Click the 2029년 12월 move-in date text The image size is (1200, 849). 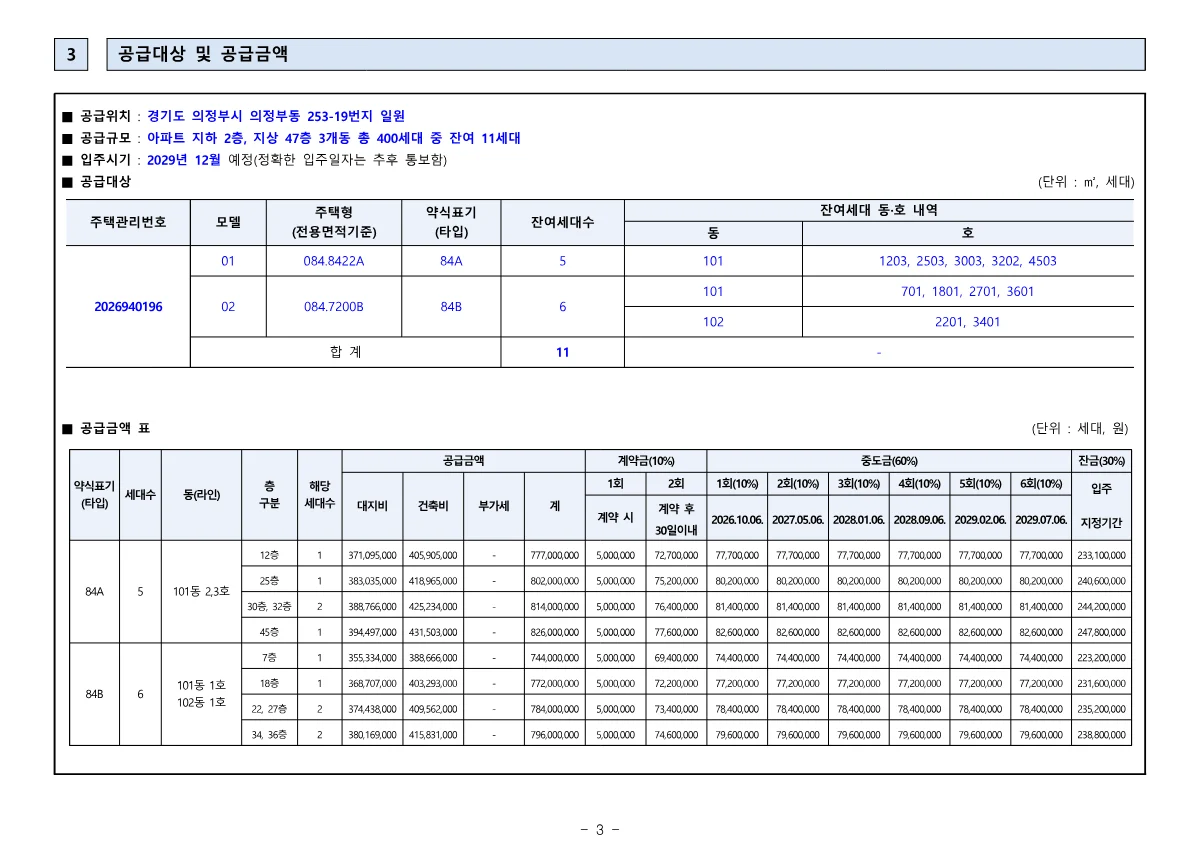coord(183,160)
